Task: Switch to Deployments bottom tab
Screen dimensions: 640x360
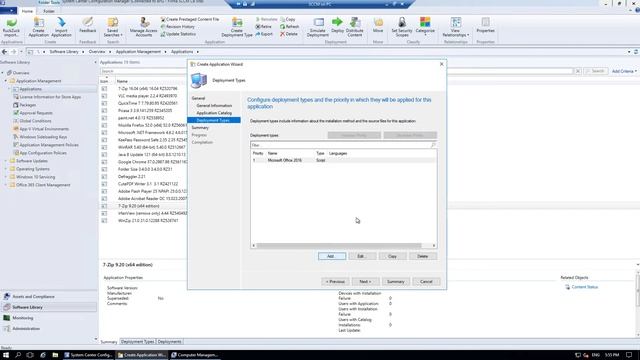Action: tap(169, 342)
